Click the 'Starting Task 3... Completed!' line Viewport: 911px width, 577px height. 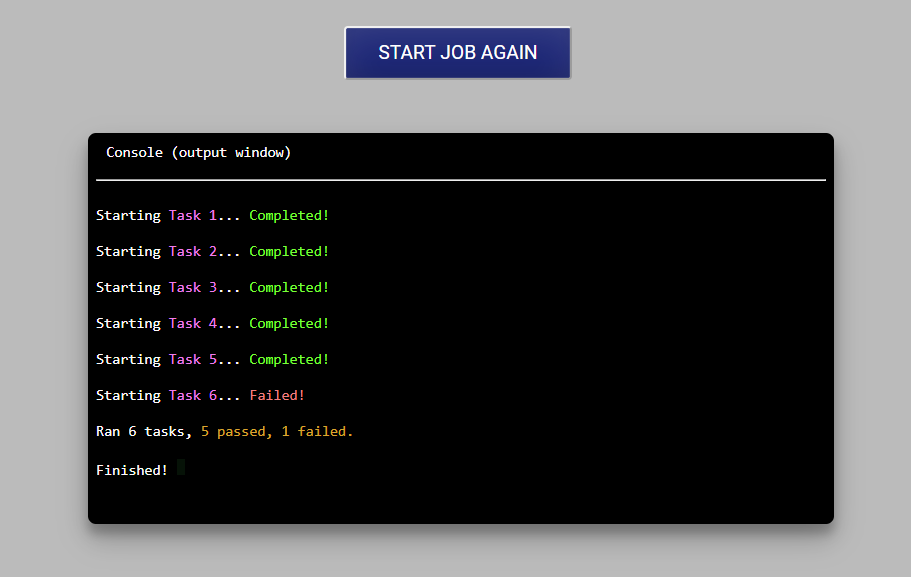coord(212,288)
